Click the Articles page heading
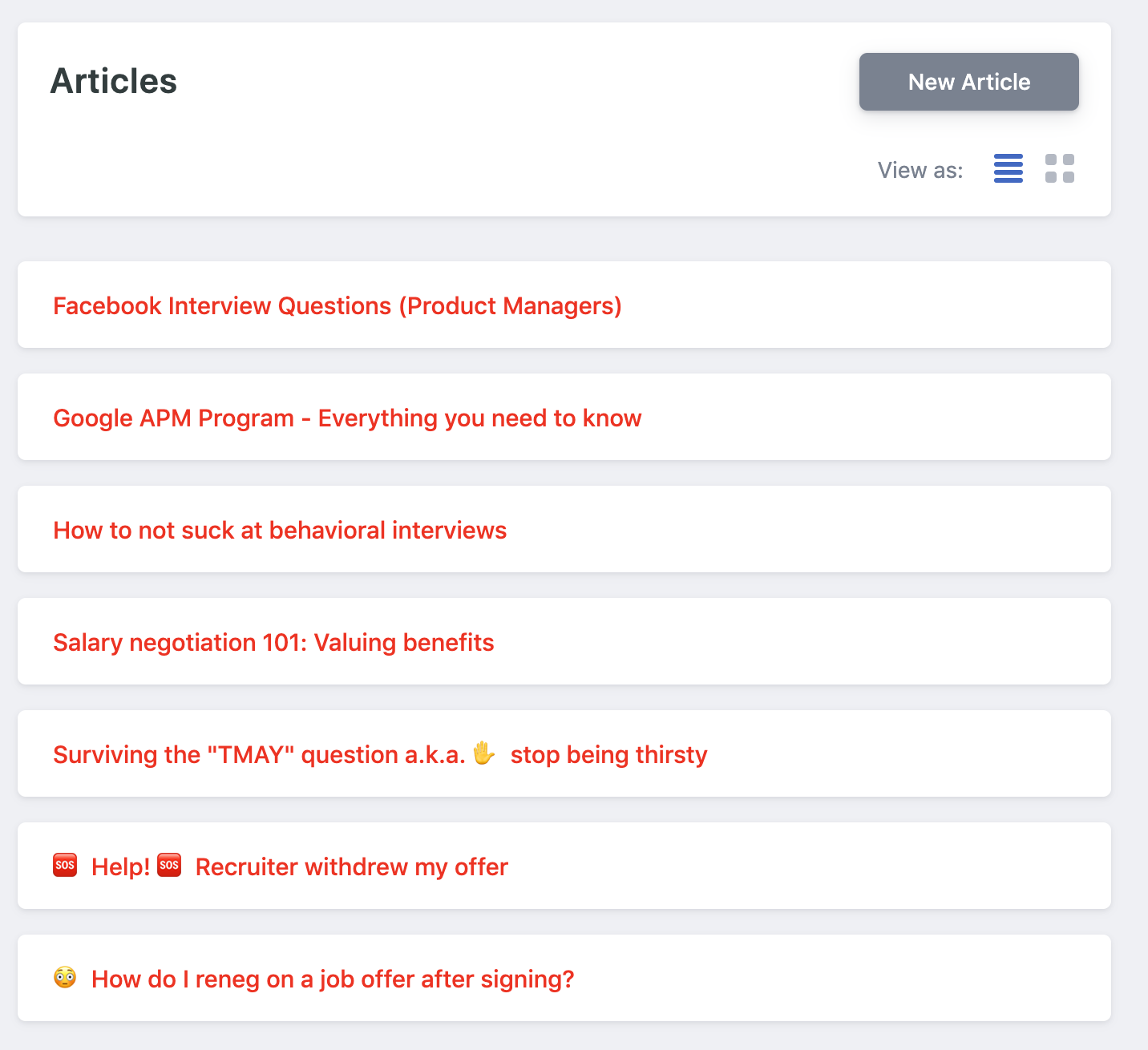 click(x=114, y=80)
